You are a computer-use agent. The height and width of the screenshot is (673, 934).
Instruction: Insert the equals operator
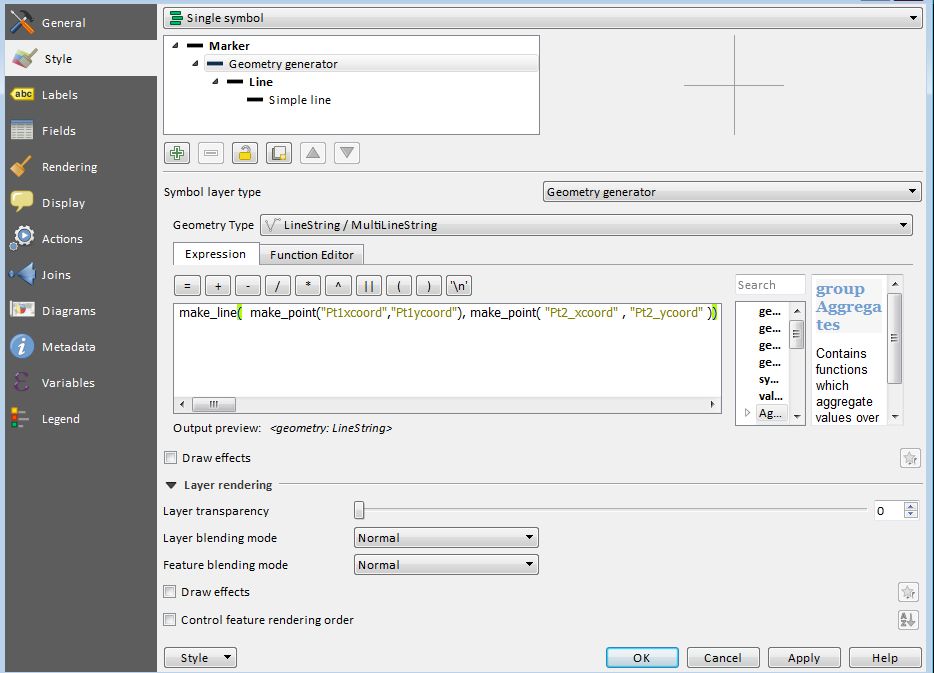pyautogui.click(x=187, y=286)
